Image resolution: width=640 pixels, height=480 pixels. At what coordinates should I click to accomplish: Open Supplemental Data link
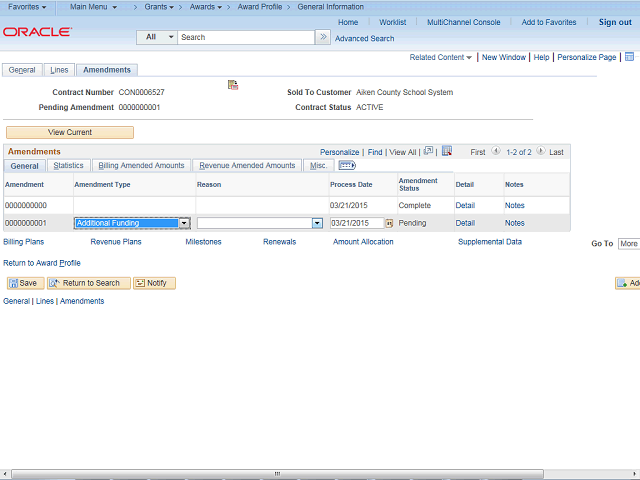tap(490, 242)
